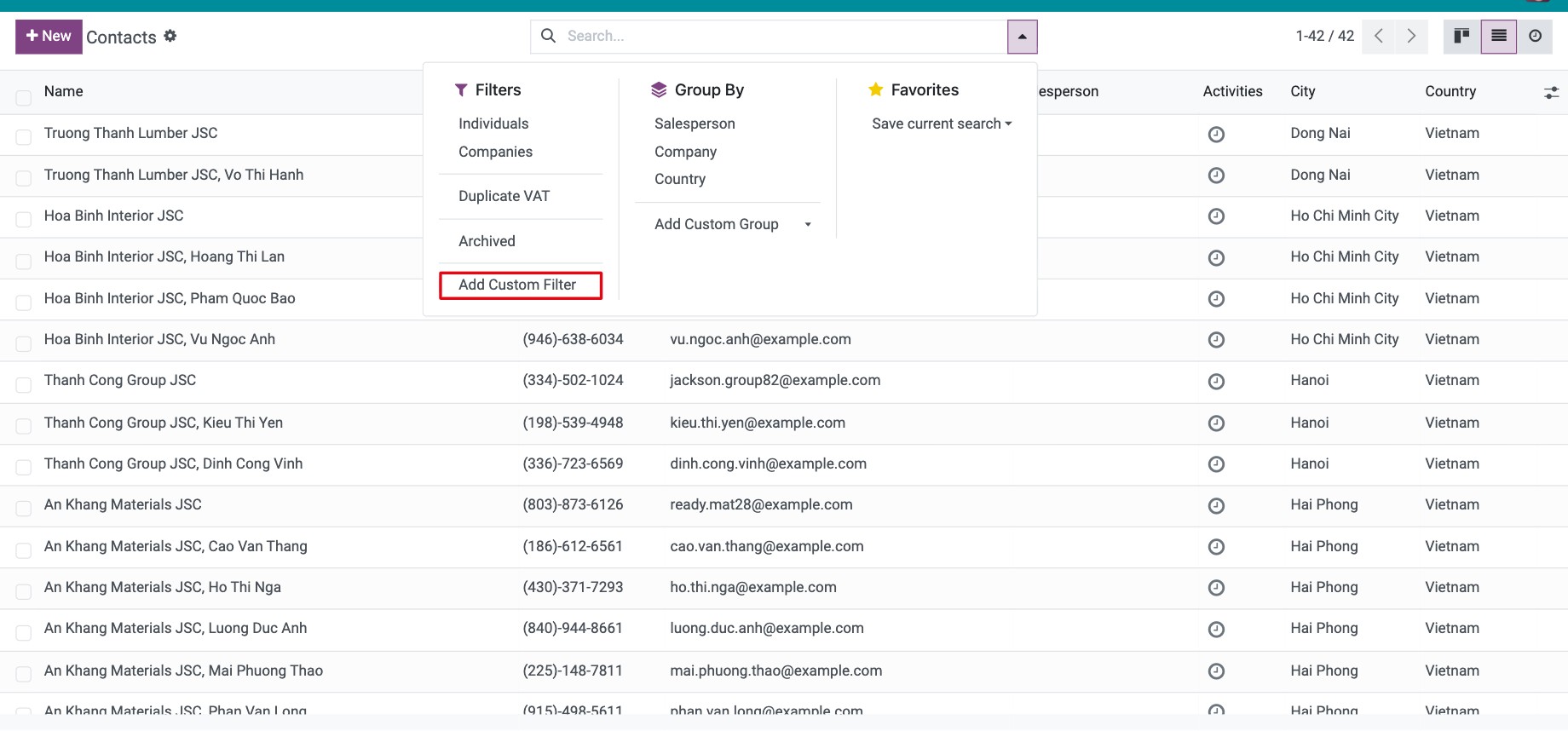Image resolution: width=1568 pixels, height=731 pixels.
Task: Switch to List view
Action: [1499, 37]
